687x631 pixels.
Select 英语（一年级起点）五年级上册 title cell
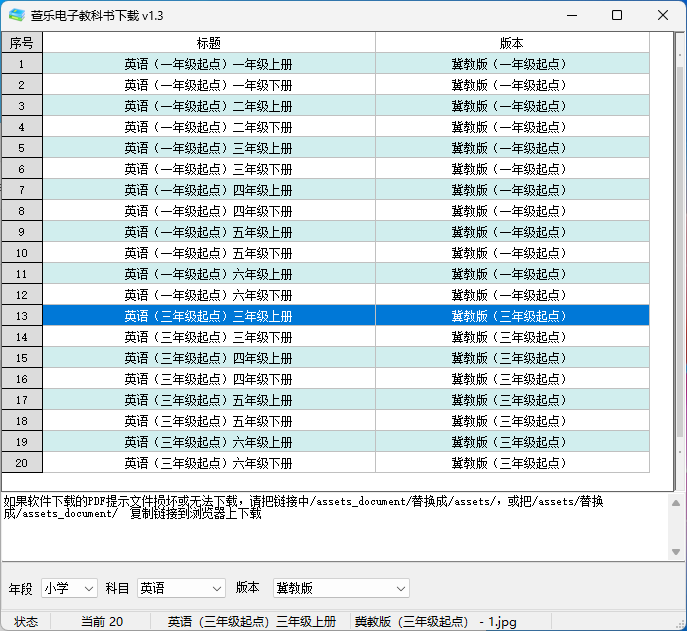209,232
